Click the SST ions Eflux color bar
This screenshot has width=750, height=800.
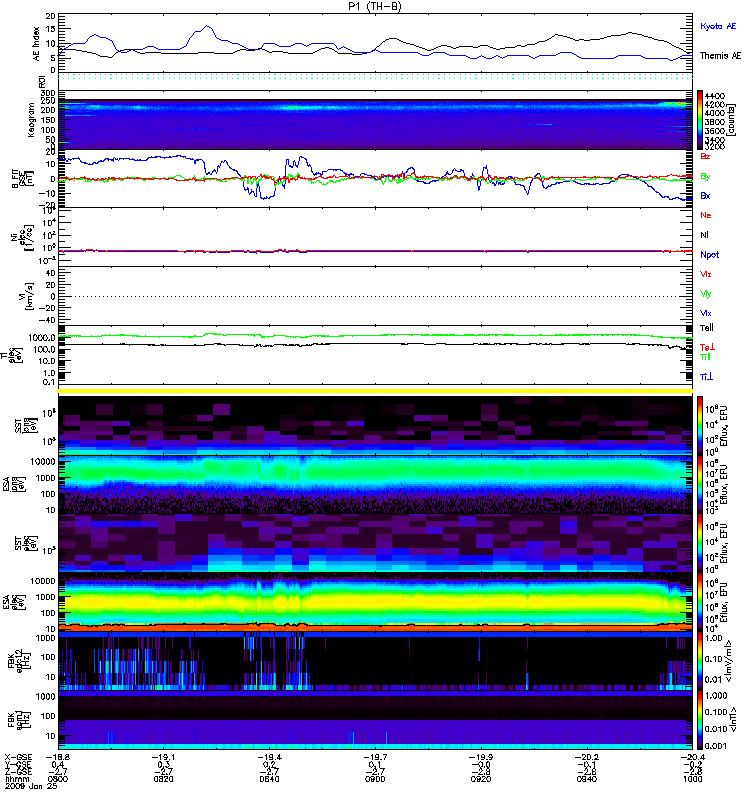(x=700, y=426)
